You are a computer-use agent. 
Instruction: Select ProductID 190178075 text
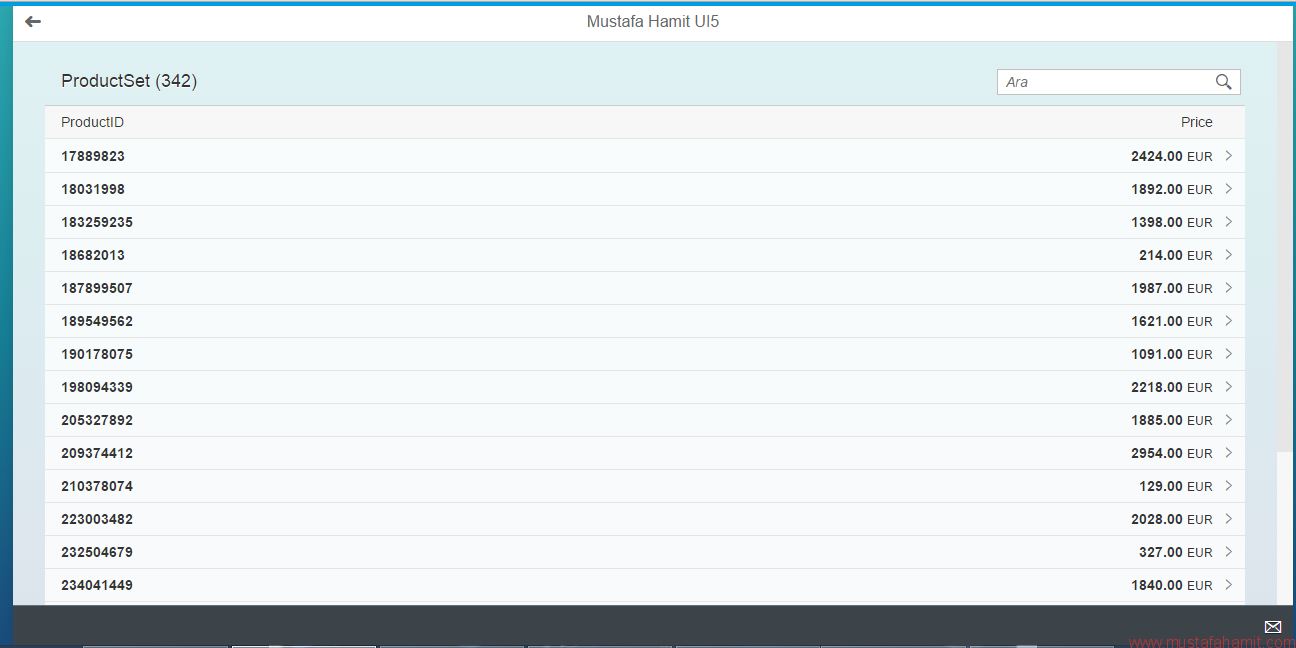97,354
